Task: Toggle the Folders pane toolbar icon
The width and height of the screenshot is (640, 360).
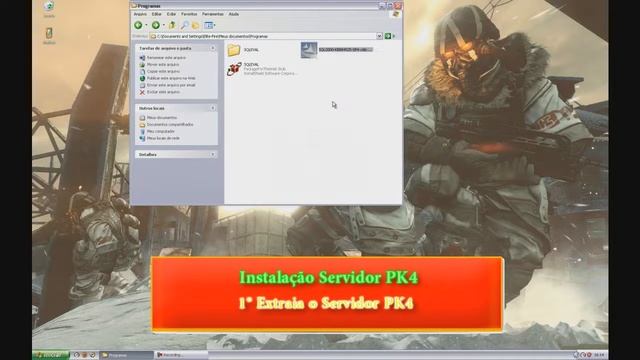Action: 196,25
